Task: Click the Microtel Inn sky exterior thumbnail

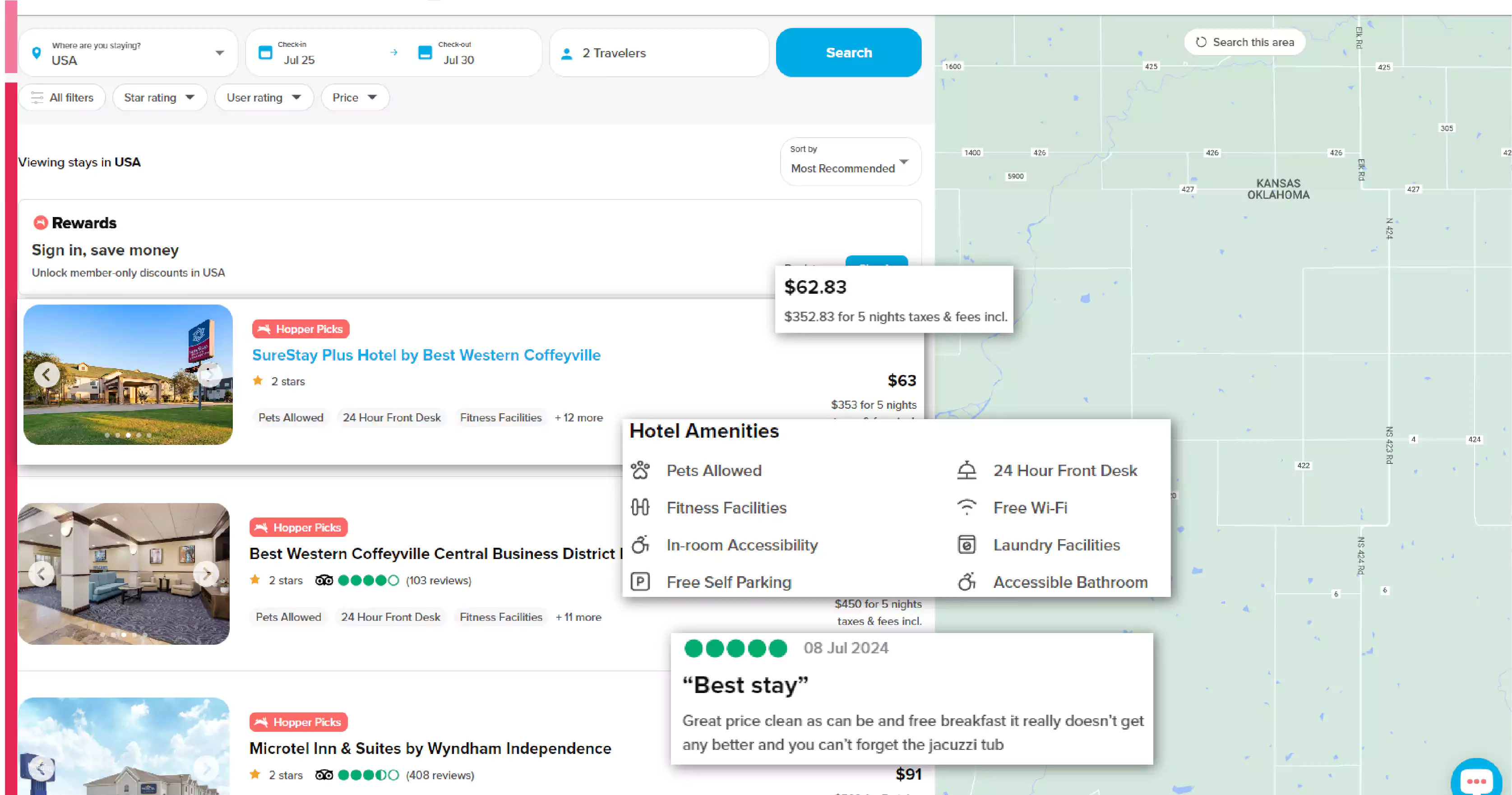Action: [x=124, y=746]
